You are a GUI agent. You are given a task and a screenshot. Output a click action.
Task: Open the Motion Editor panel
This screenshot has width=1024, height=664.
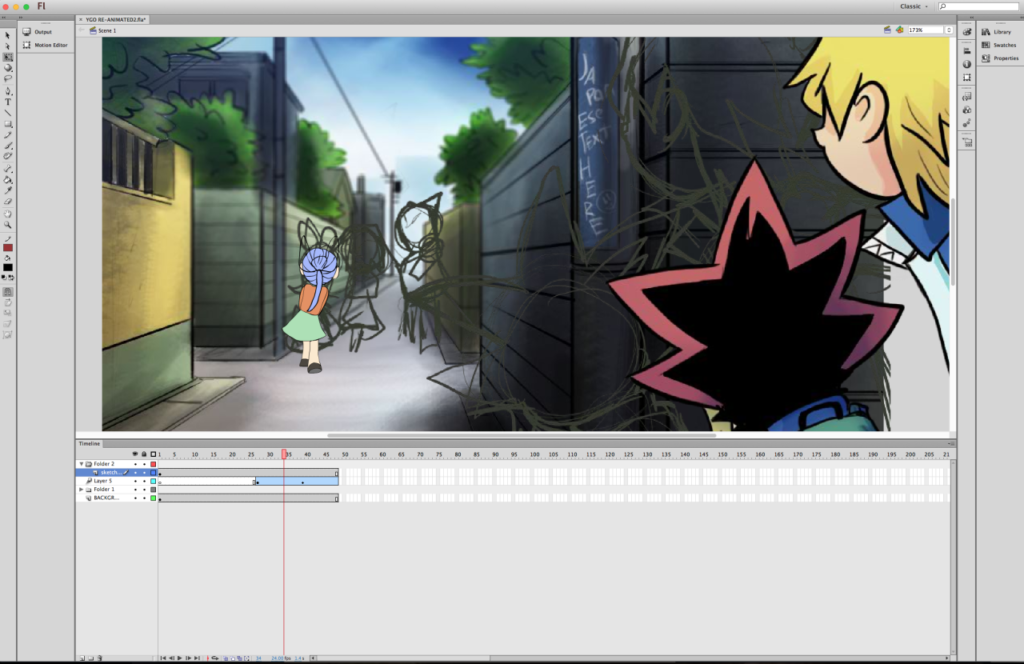[x=46, y=45]
